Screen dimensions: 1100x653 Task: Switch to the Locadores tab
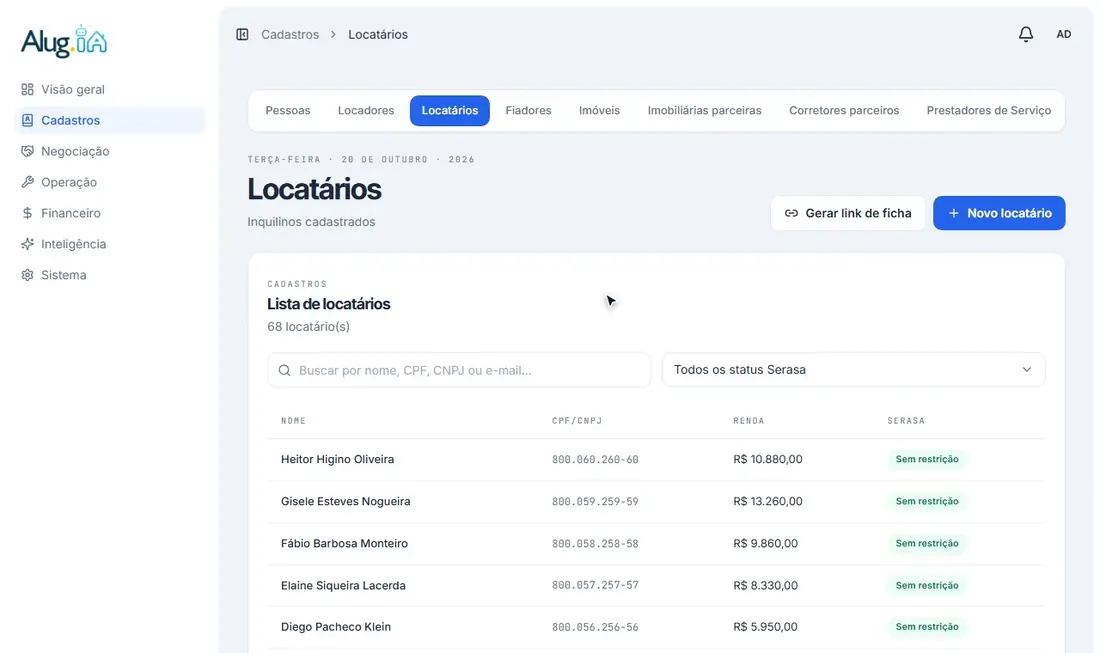[x=365, y=110]
